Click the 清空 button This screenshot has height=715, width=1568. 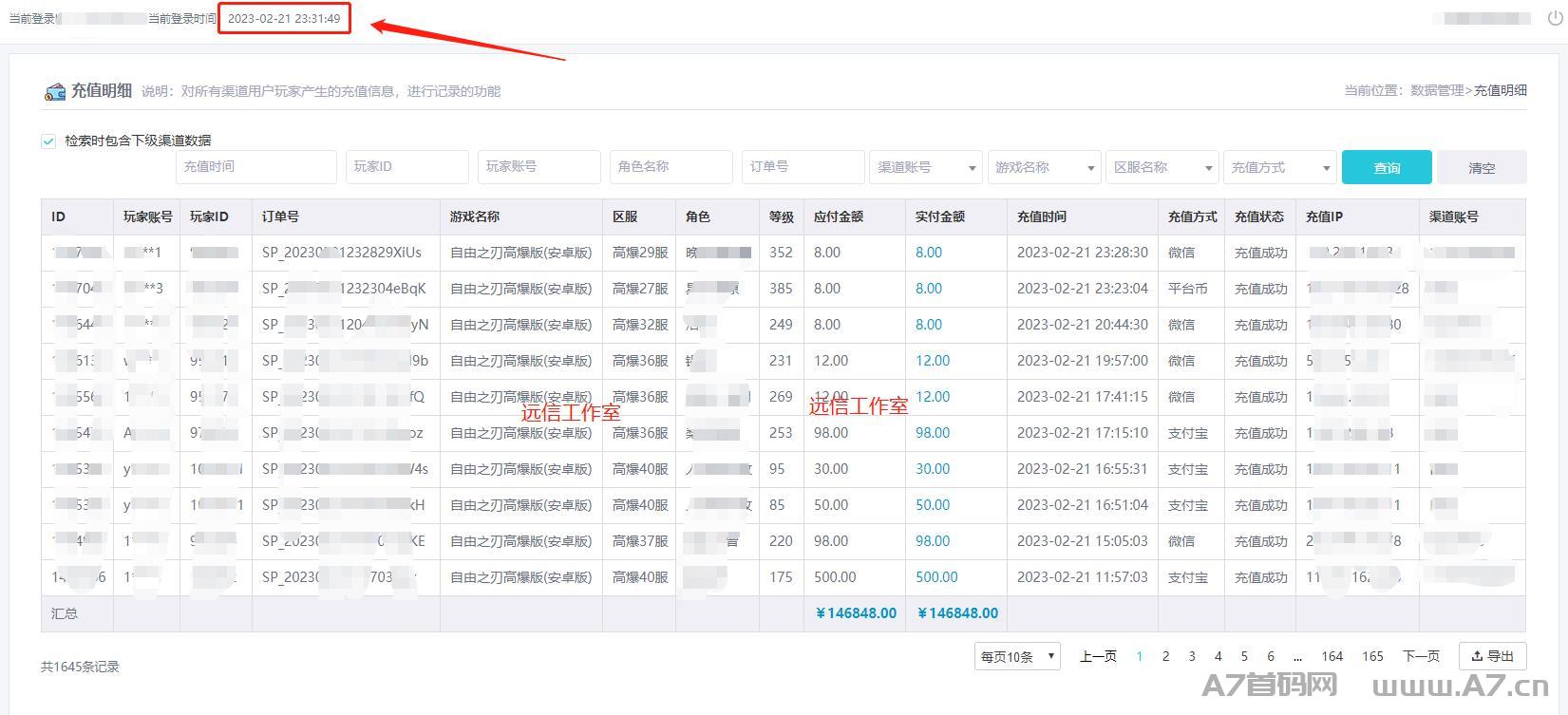(x=1482, y=167)
